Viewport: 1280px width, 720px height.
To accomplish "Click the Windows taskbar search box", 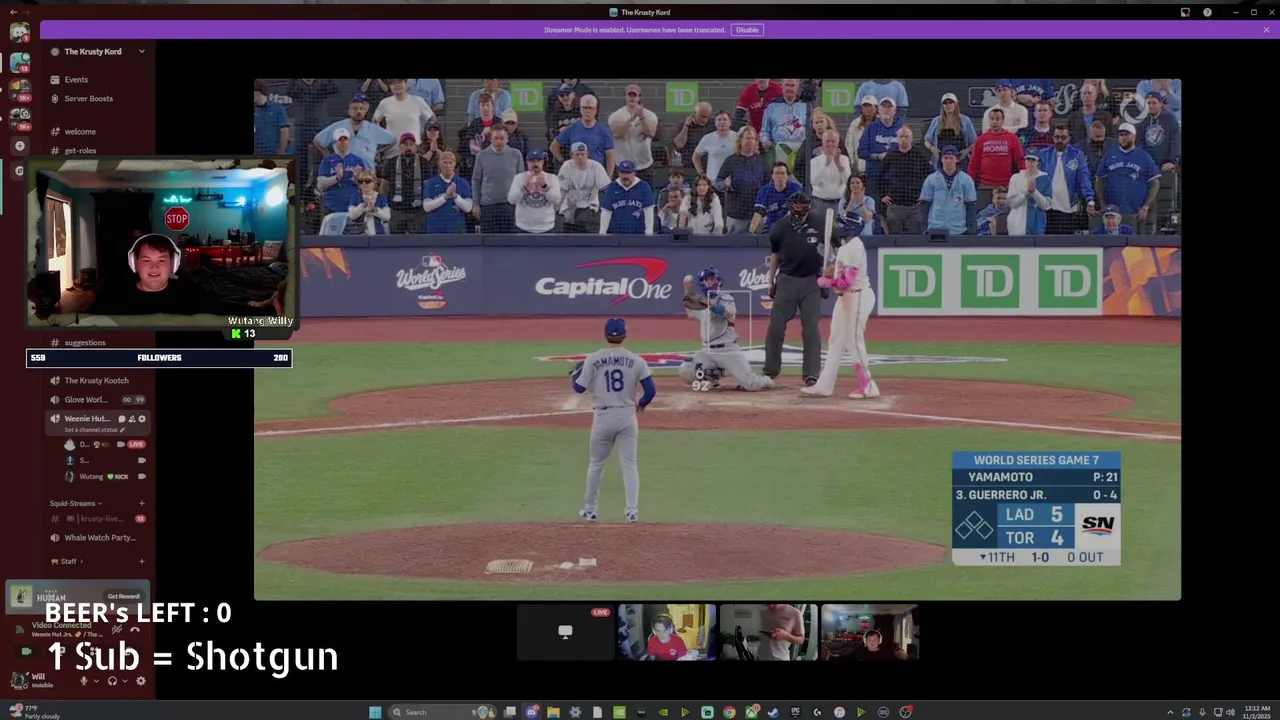I will (444, 712).
